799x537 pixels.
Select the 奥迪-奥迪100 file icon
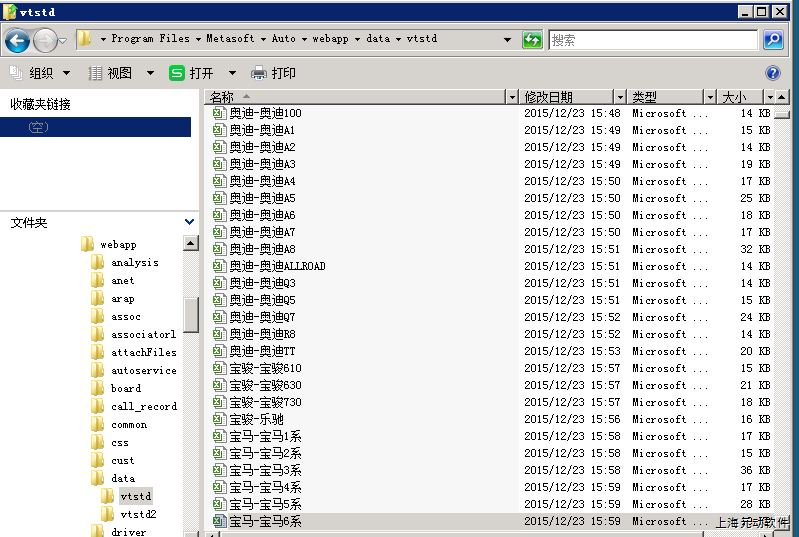coord(220,113)
